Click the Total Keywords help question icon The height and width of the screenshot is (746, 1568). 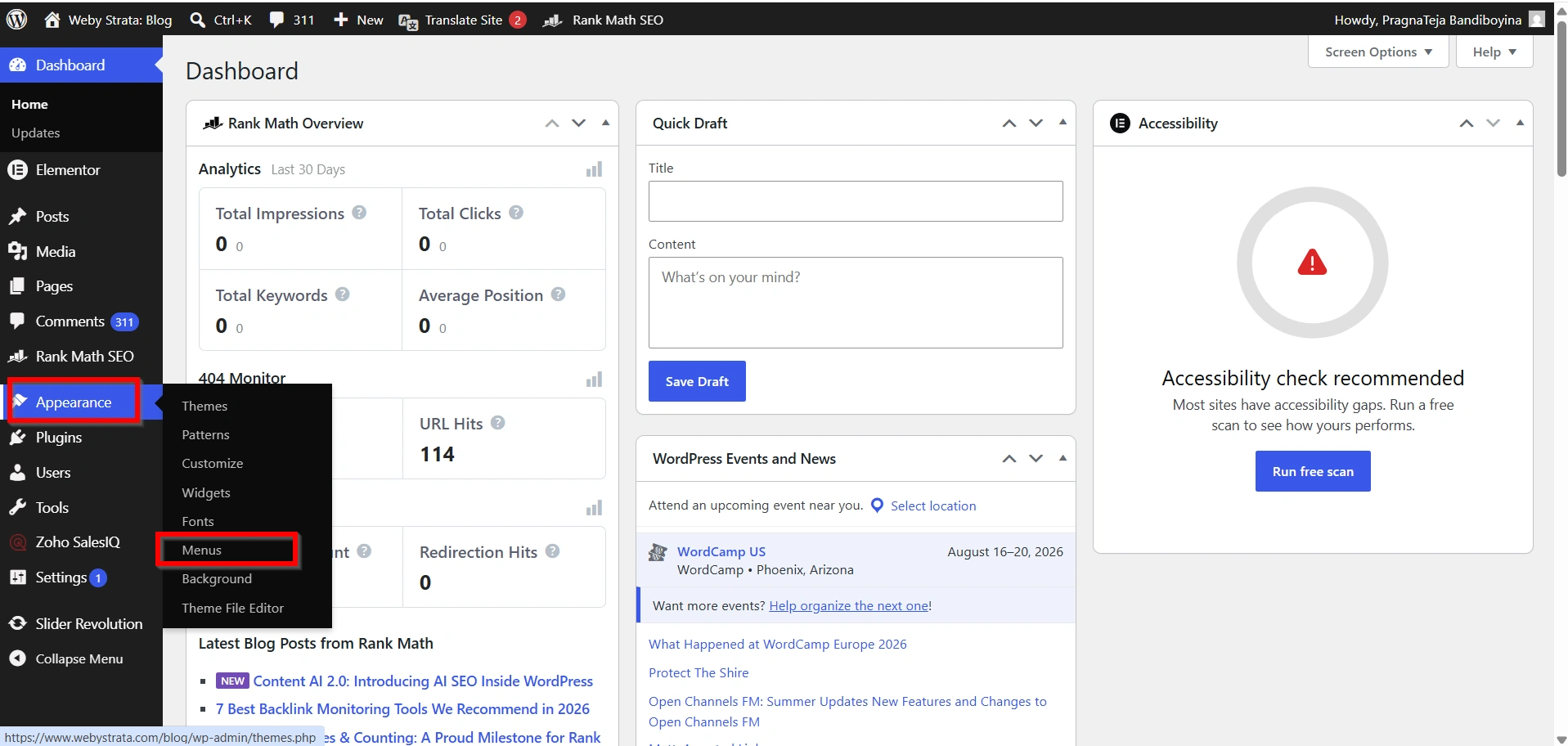tap(343, 294)
